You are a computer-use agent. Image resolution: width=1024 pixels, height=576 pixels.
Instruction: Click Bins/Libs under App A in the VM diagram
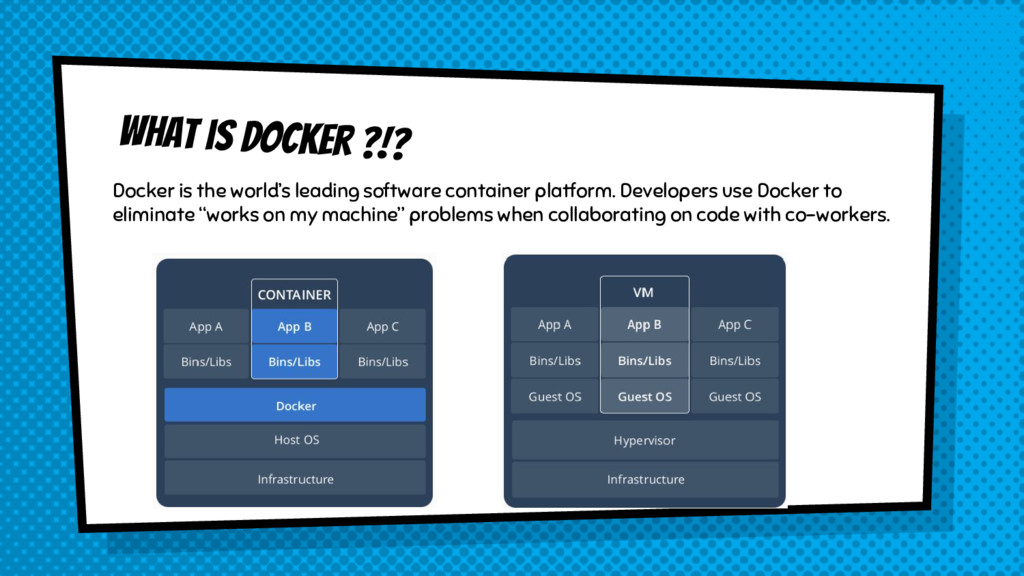pos(554,360)
